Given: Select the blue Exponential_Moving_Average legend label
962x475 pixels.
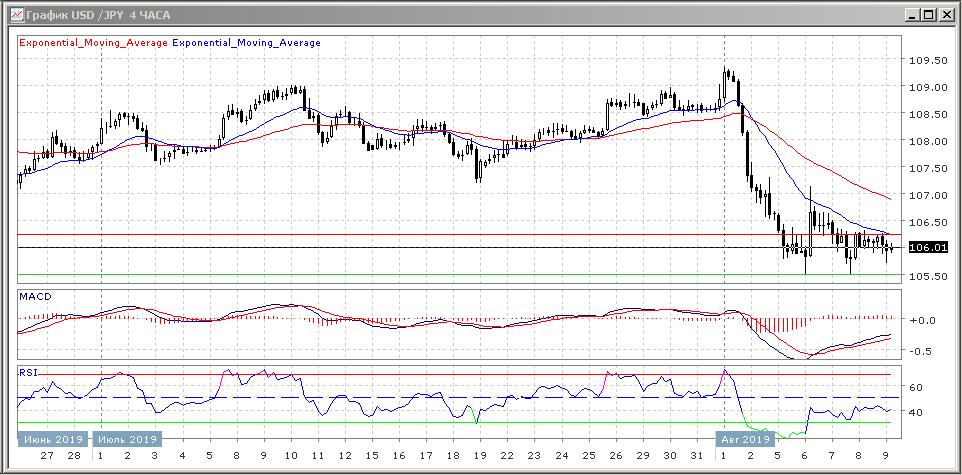Looking at the screenshot, I should (x=247, y=43).
